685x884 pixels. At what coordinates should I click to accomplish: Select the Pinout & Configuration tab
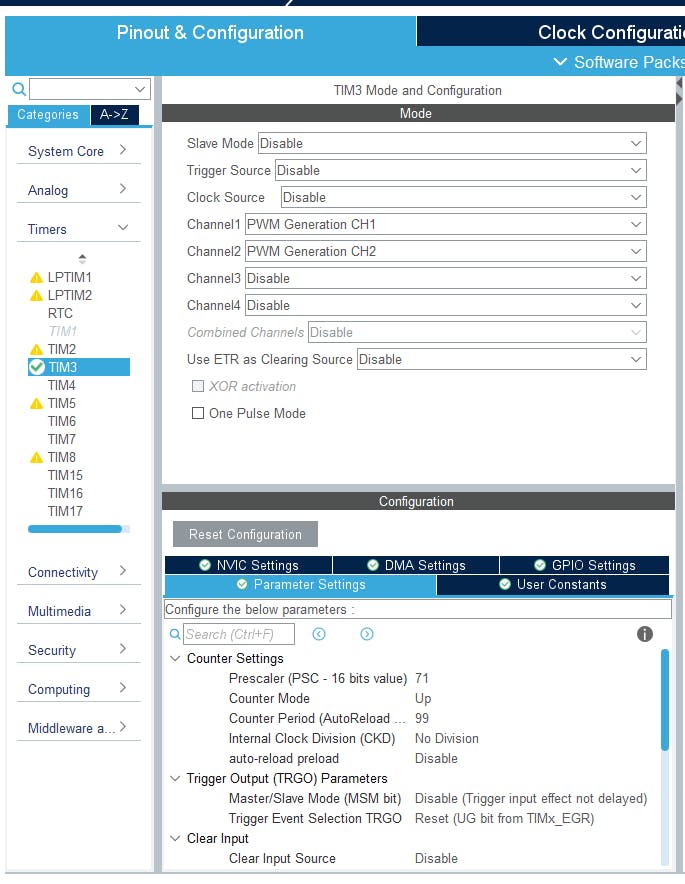(x=210, y=32)
